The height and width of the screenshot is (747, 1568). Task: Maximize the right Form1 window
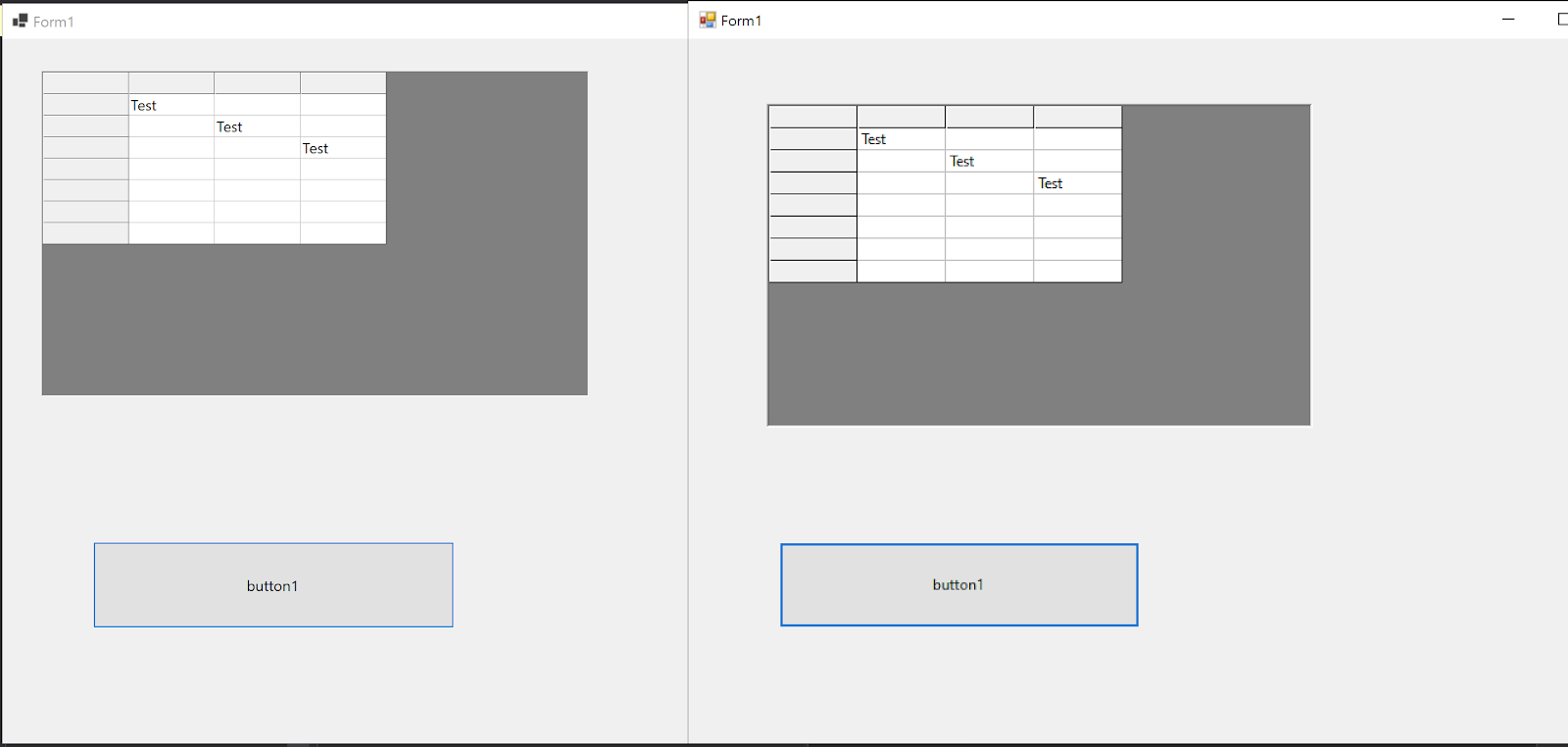[x=1561, y=20]
